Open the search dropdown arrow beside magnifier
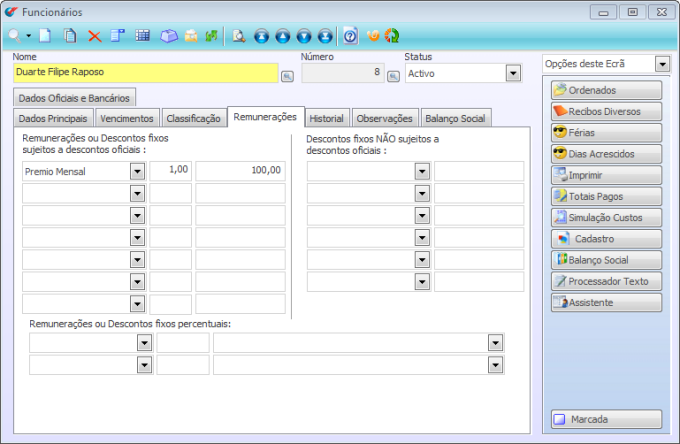Viewport: 680px width, 444px height. [29, 36]
